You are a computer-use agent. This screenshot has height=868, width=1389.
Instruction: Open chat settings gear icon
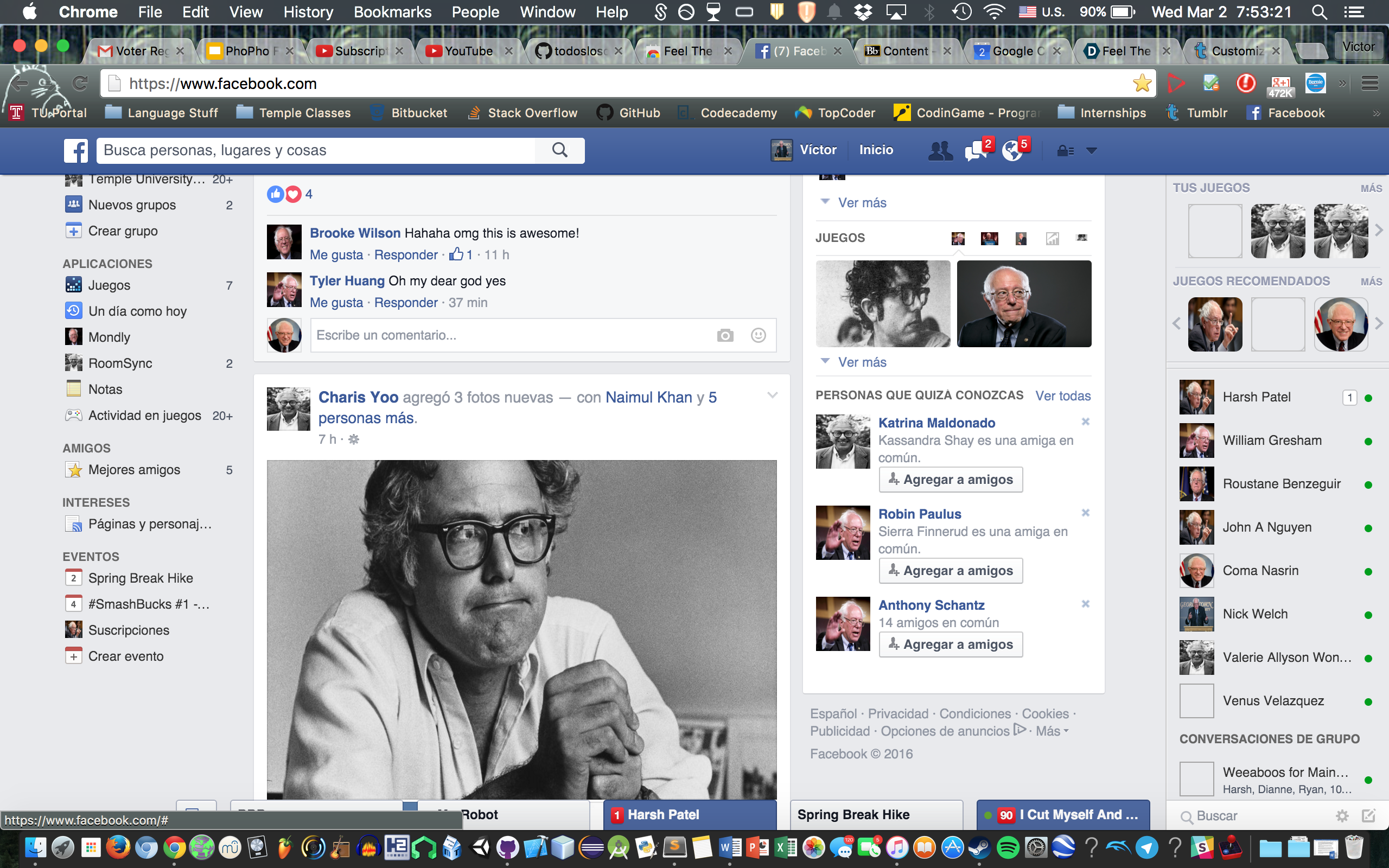coord(1342,816)
